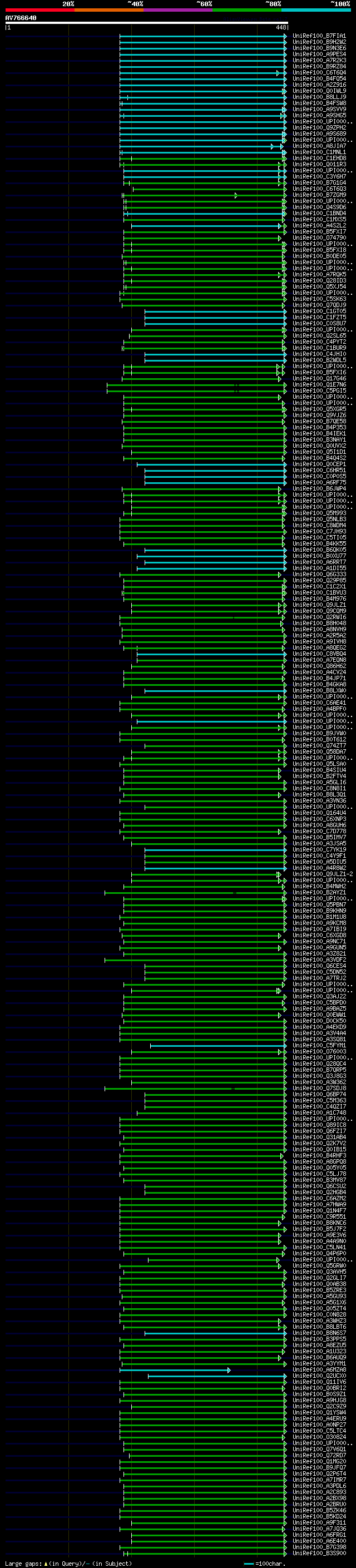Click the UniRef100_Q9VJZ6 label
This screenshot has width=356, height=1568.
tap(319, 416)
